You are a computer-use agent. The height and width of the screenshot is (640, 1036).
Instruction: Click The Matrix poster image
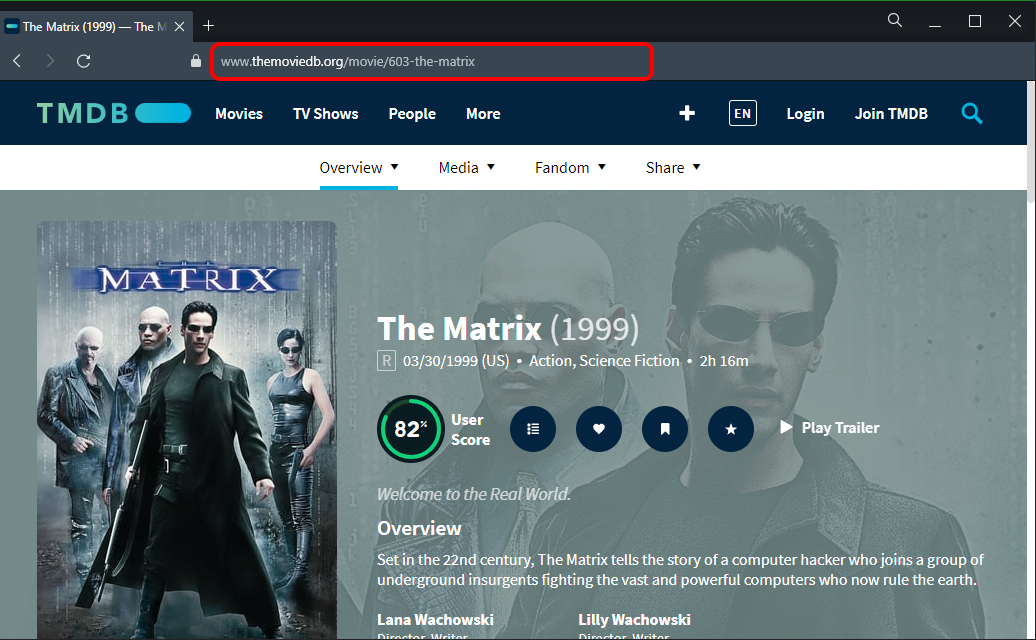187,430
